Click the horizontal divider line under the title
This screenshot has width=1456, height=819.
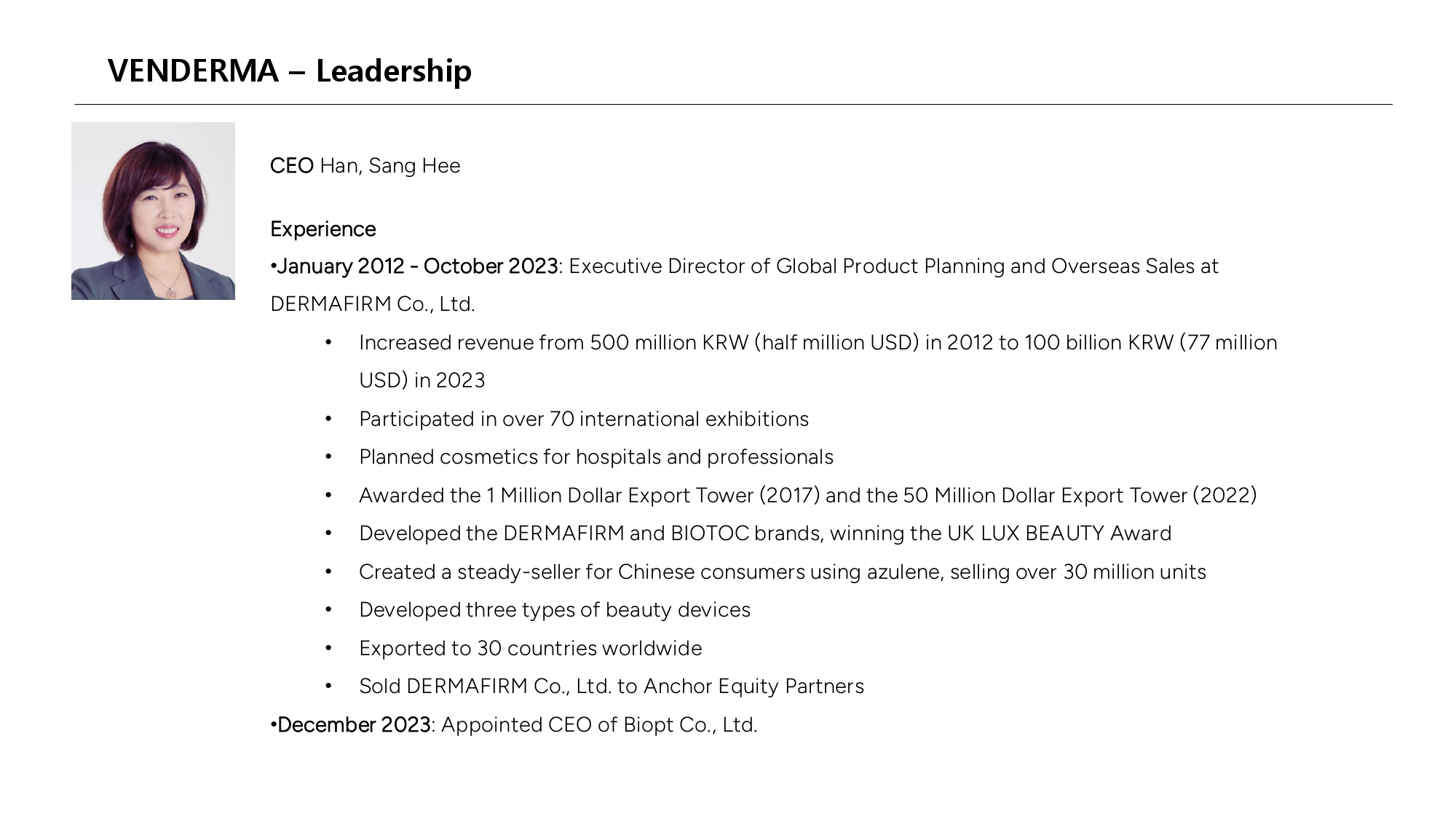[x=733, y=104]
